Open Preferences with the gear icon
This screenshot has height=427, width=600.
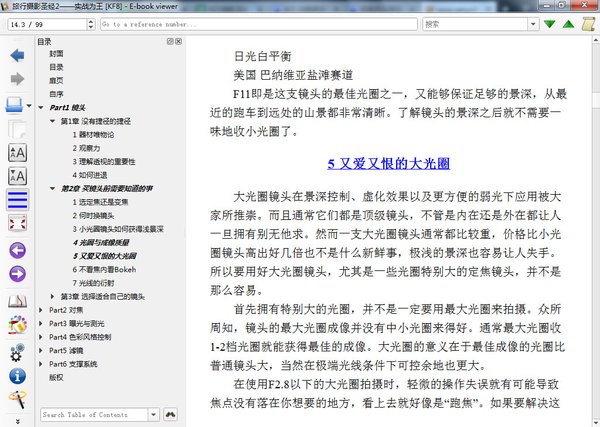click(17, 352)
